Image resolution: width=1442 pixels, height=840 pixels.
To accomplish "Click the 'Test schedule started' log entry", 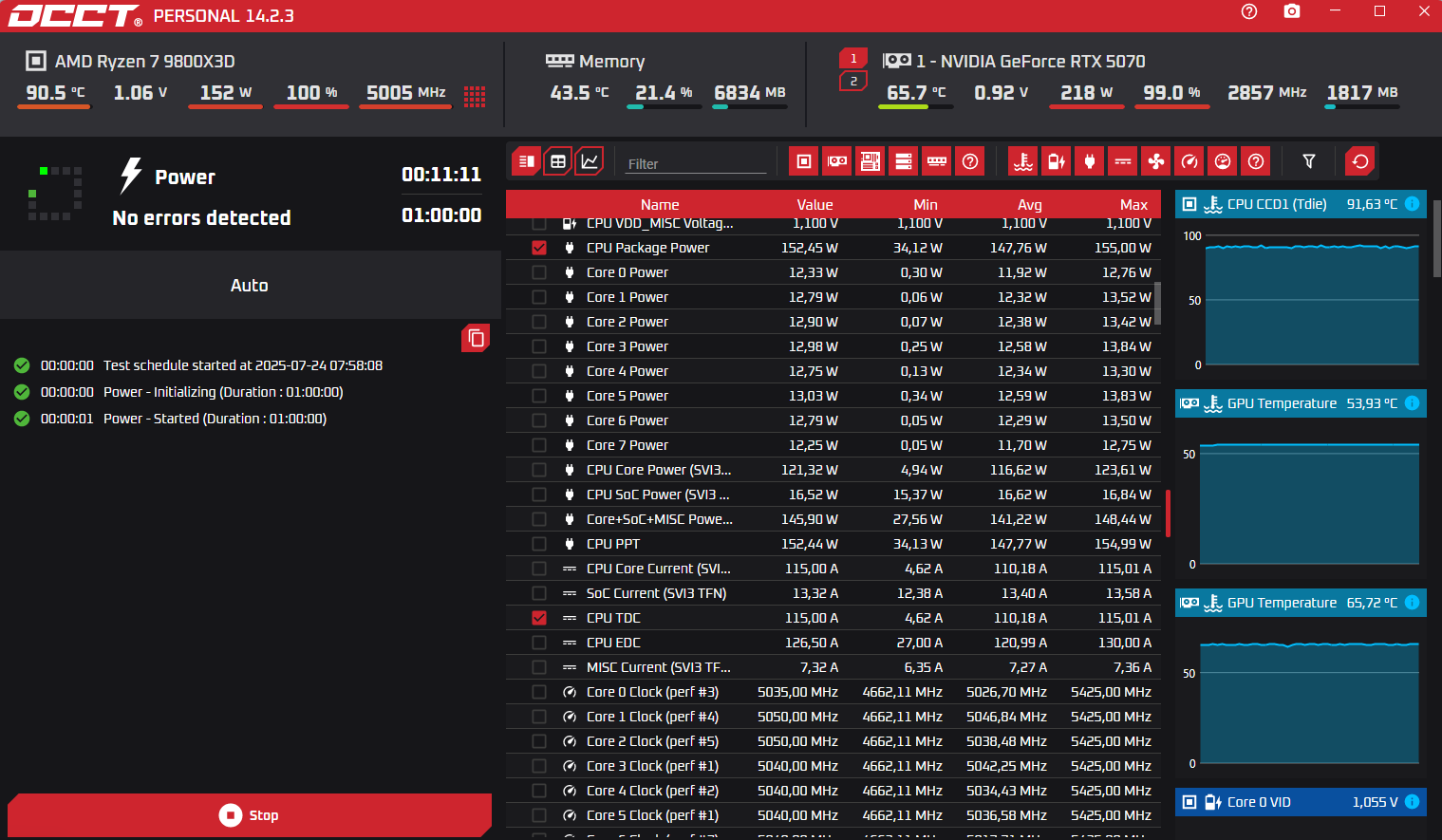I will click(x=243, y=365).
